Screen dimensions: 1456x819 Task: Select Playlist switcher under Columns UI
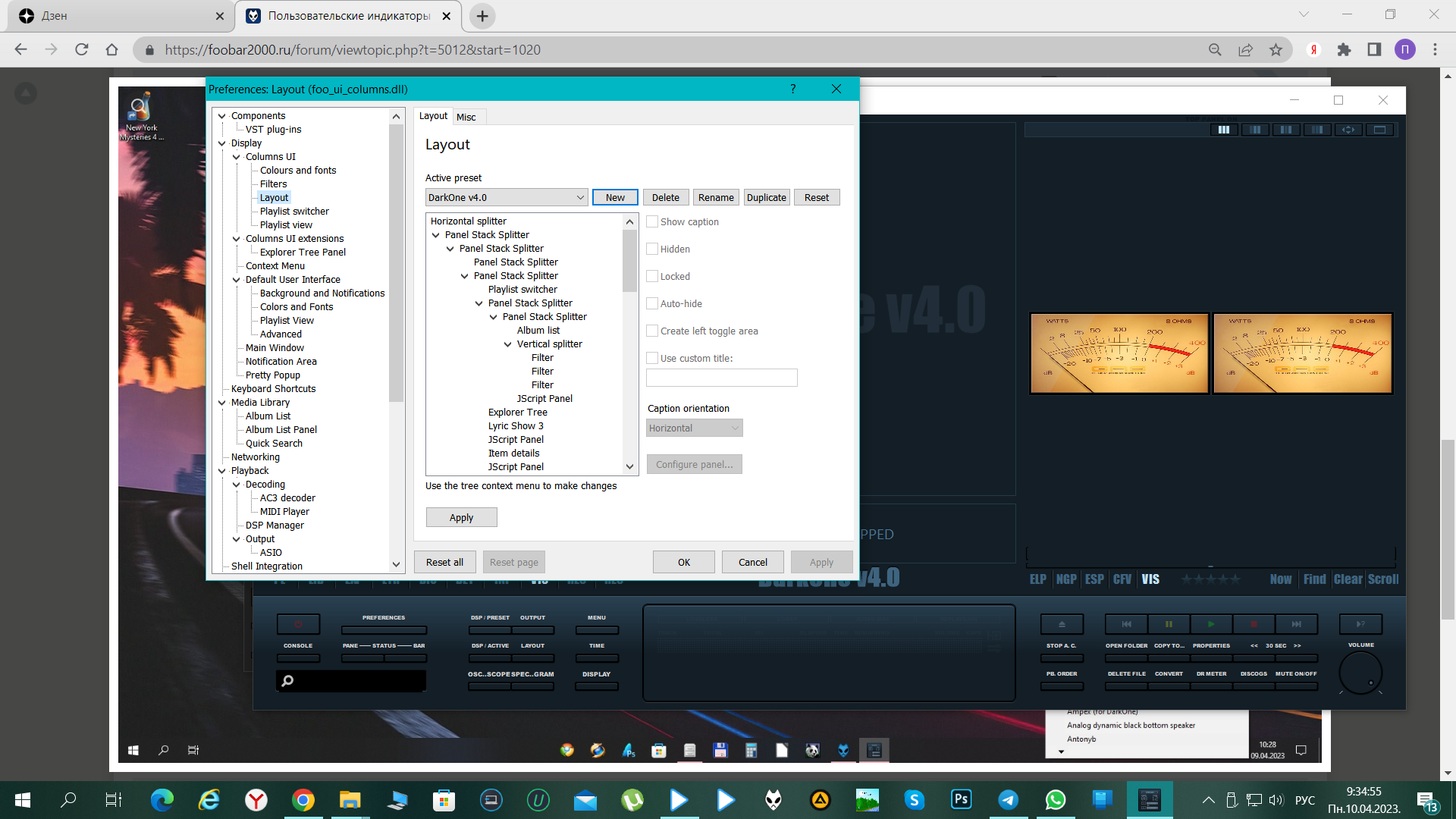[294, 212]
